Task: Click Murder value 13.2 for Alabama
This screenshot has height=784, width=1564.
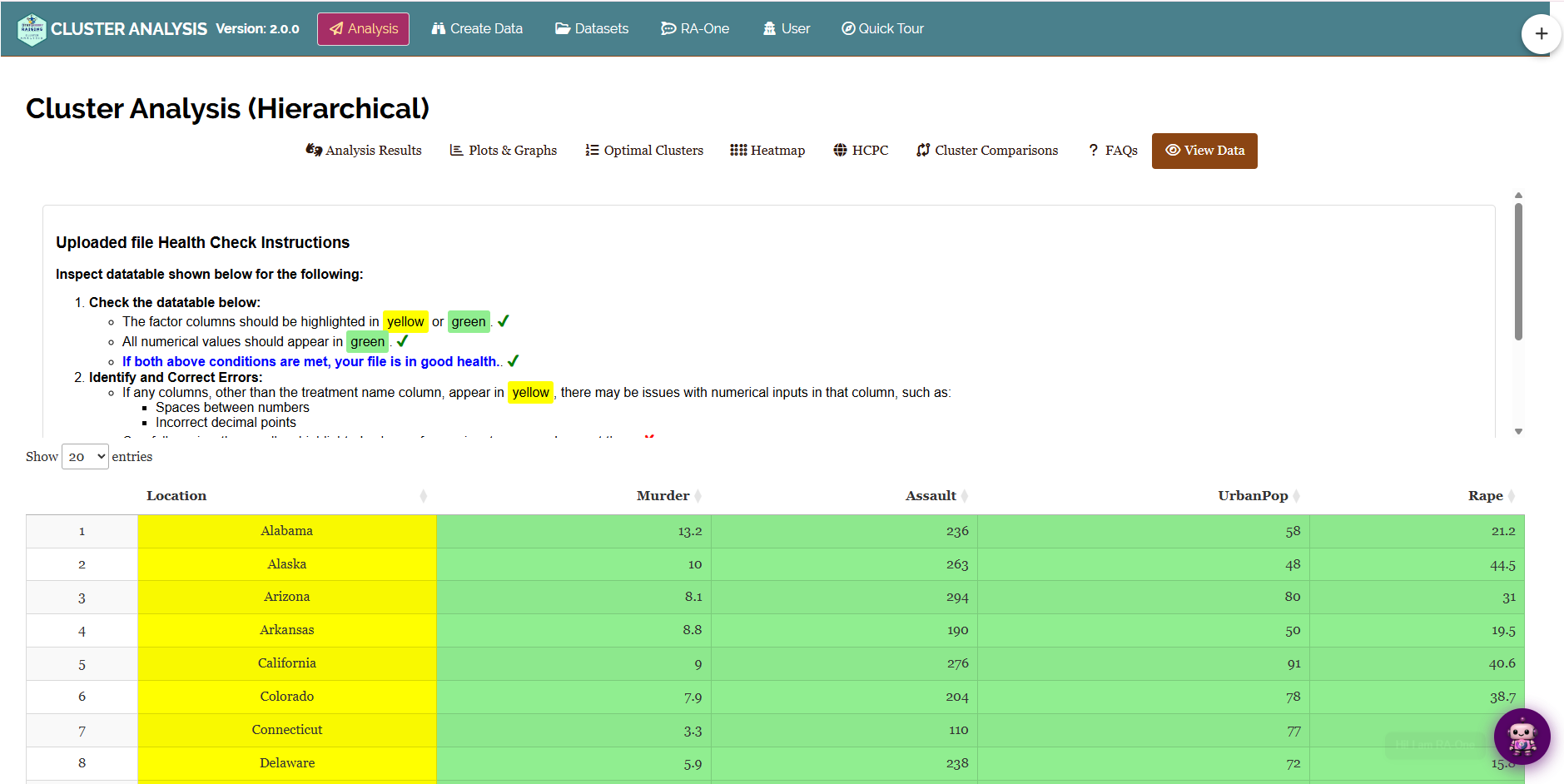Action: pos(573,531)
